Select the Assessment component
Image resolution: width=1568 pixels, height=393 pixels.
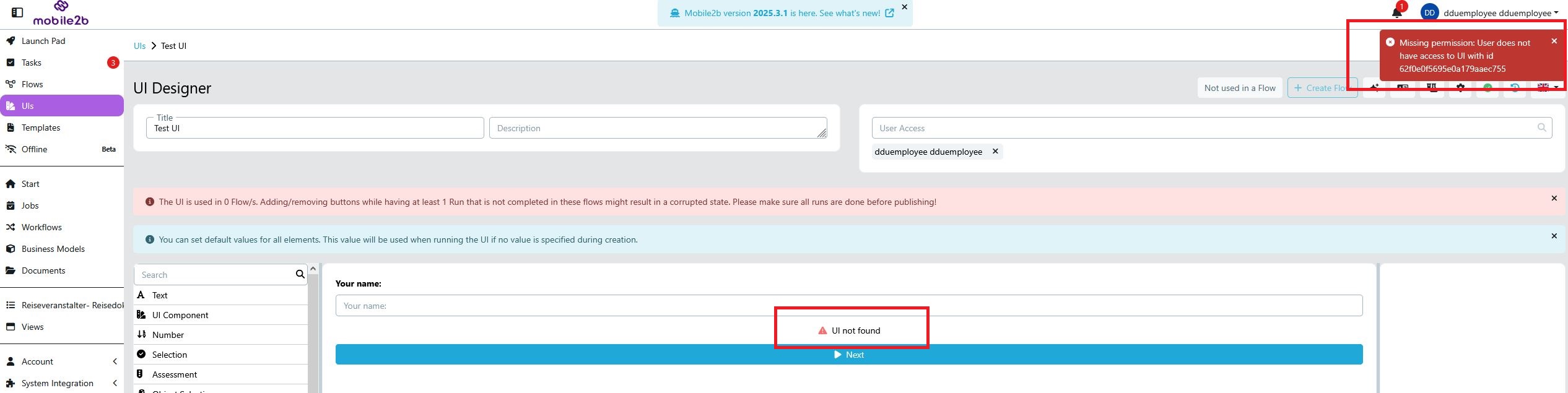coord(221,374)
